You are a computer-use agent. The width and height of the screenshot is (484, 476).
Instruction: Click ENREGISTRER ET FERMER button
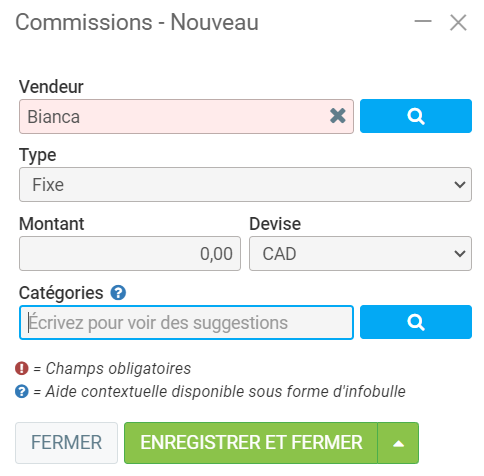pyautogui.click(x=251, y=443)
